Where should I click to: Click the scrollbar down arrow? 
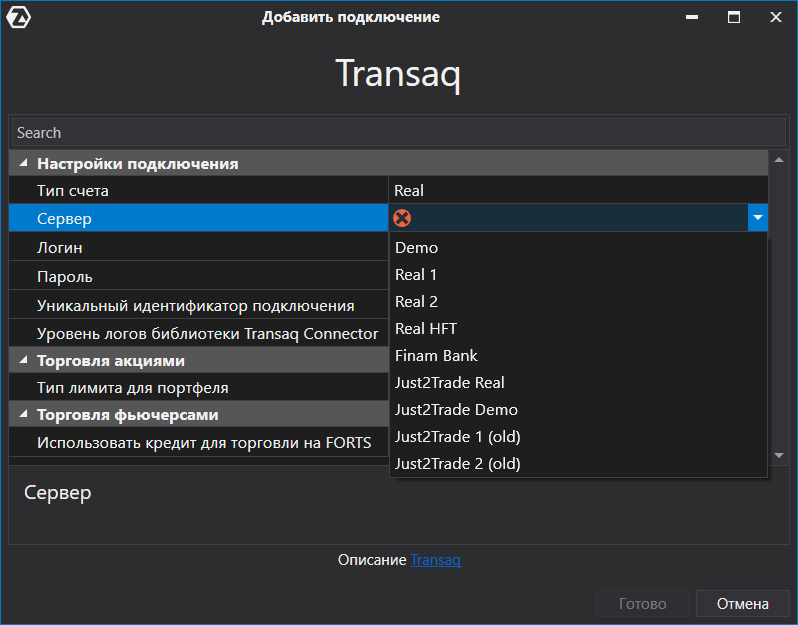point(779,455)
